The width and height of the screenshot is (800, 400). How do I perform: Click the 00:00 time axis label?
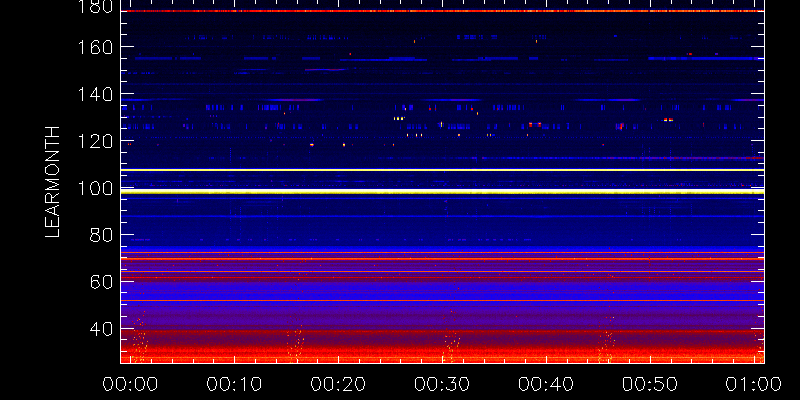[x=130, y=384]
